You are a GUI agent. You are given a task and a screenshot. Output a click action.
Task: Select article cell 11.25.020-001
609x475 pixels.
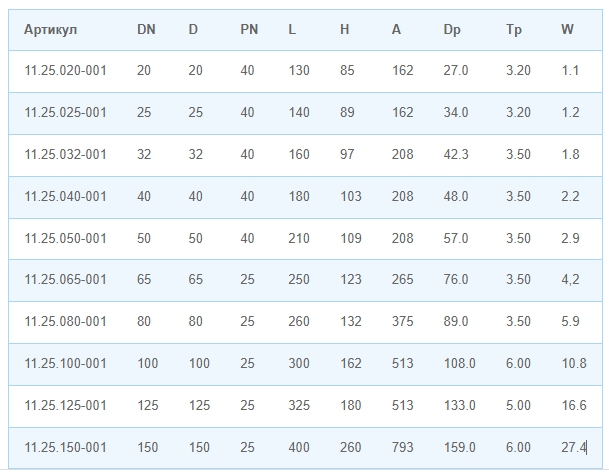click(x=65, y=71)
